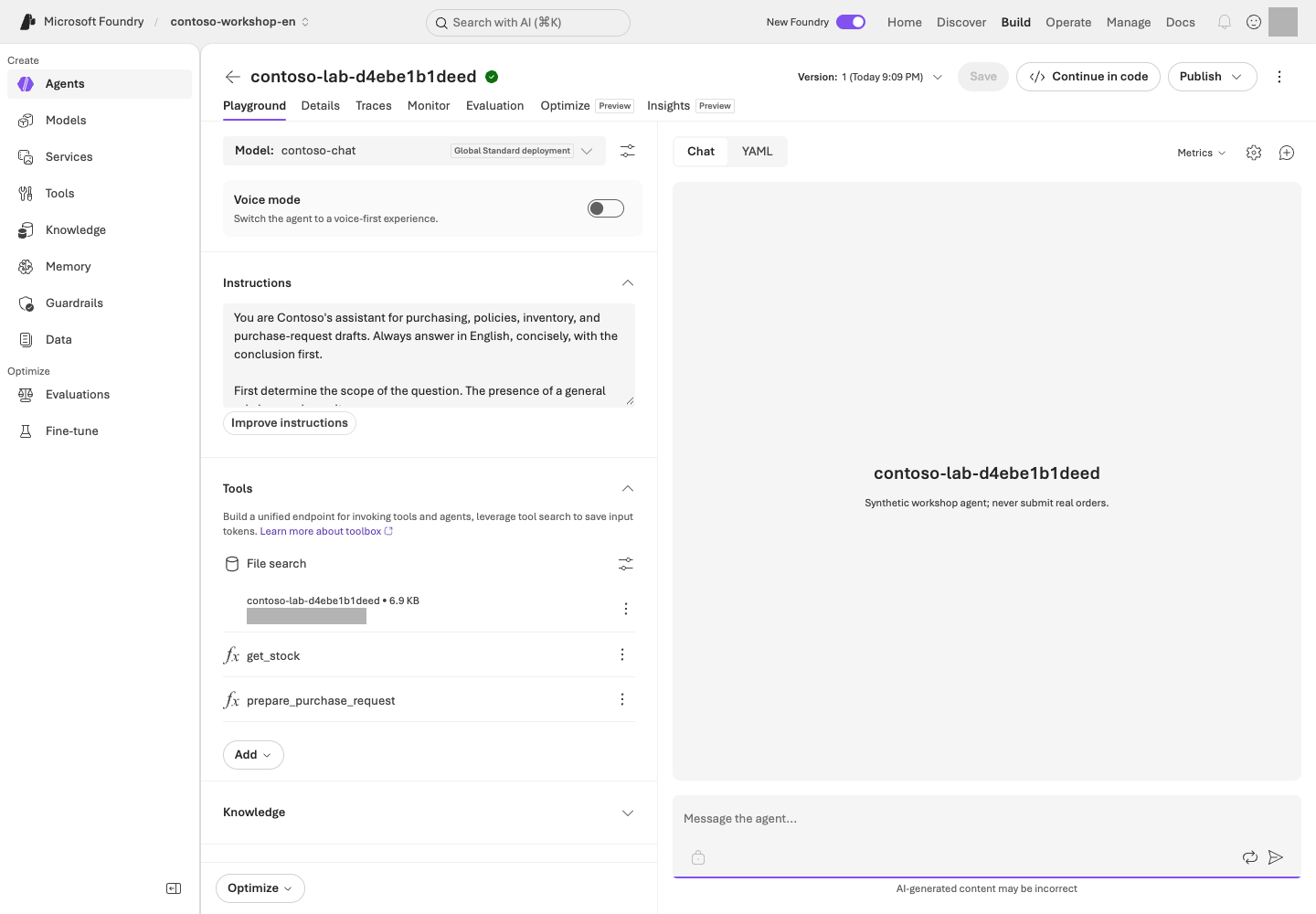Viewport: 1316px width, 914px height.
Task: Open Learn more about toolbox link
Action: point(326,531)
